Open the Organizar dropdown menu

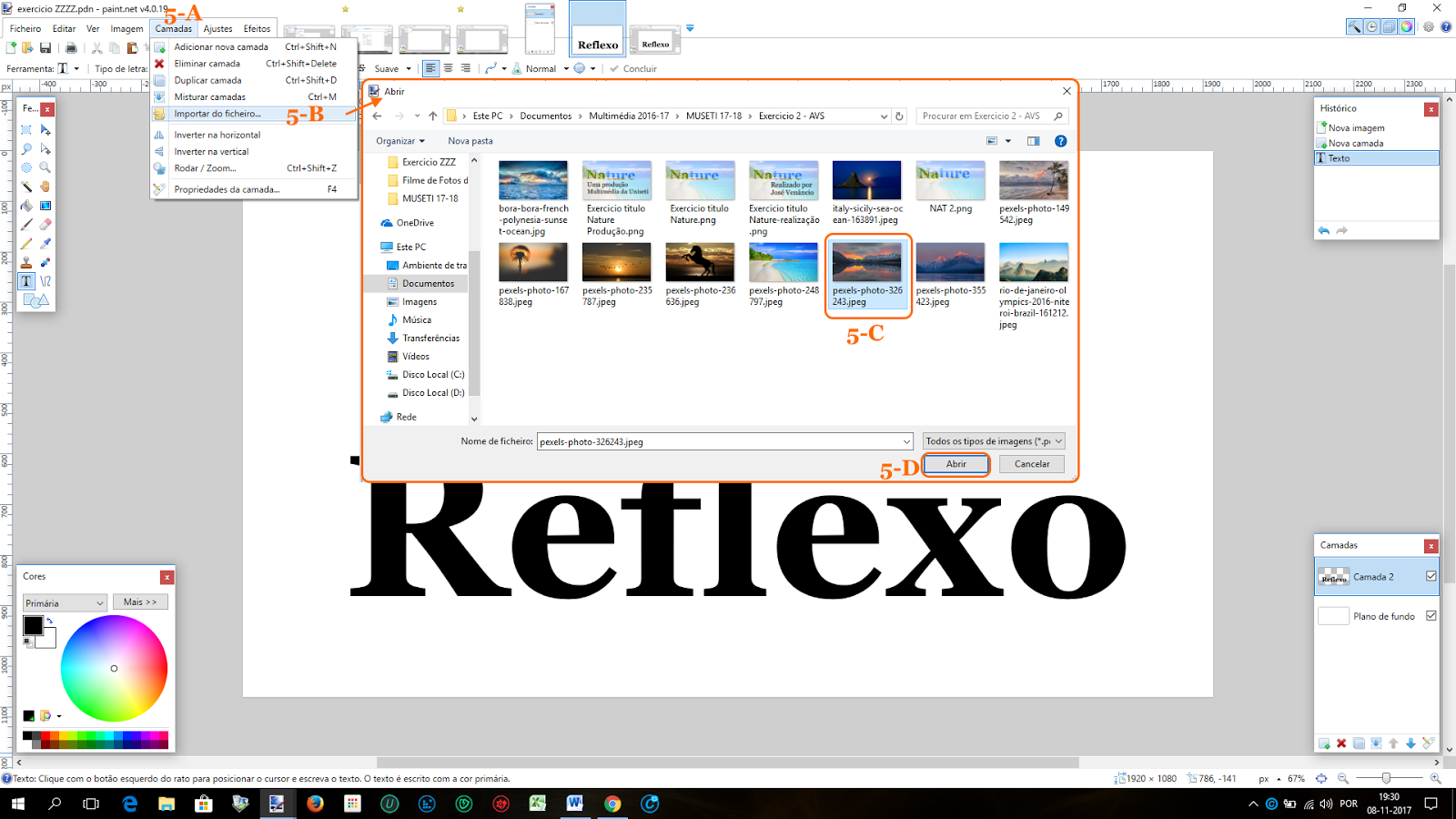tap(400, 141)
